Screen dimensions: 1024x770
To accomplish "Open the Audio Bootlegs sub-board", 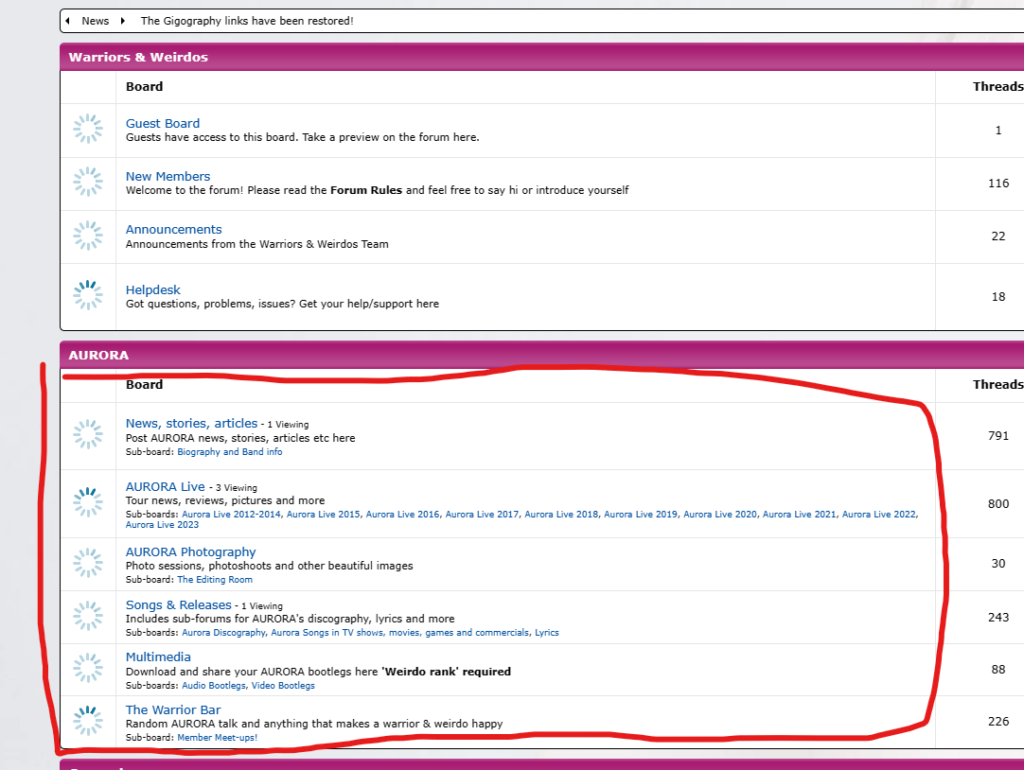I will [214, 686].
